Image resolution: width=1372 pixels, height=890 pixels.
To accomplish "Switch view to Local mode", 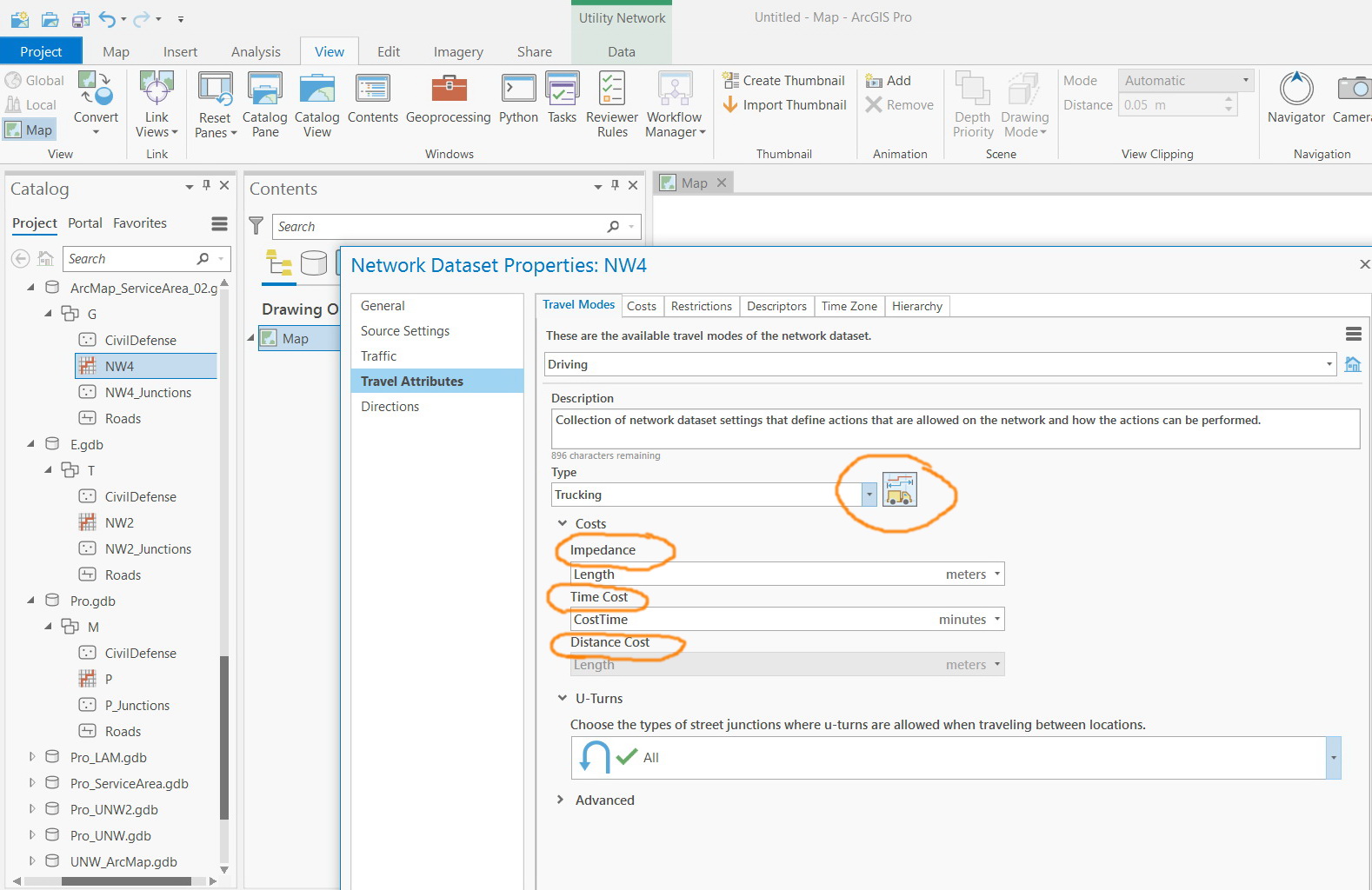I will coord(30,105).
